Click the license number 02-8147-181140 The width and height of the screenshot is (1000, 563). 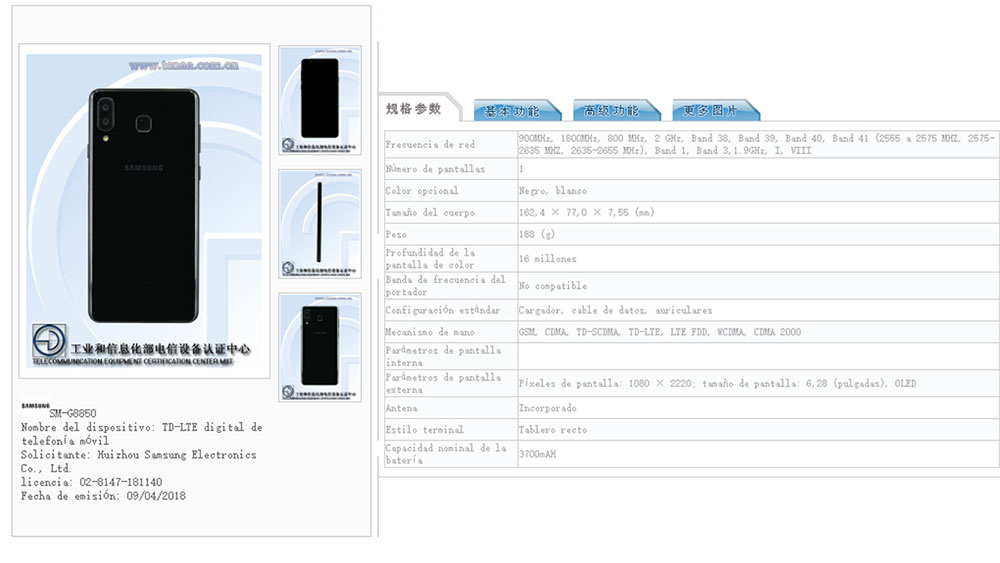[121, 482]
